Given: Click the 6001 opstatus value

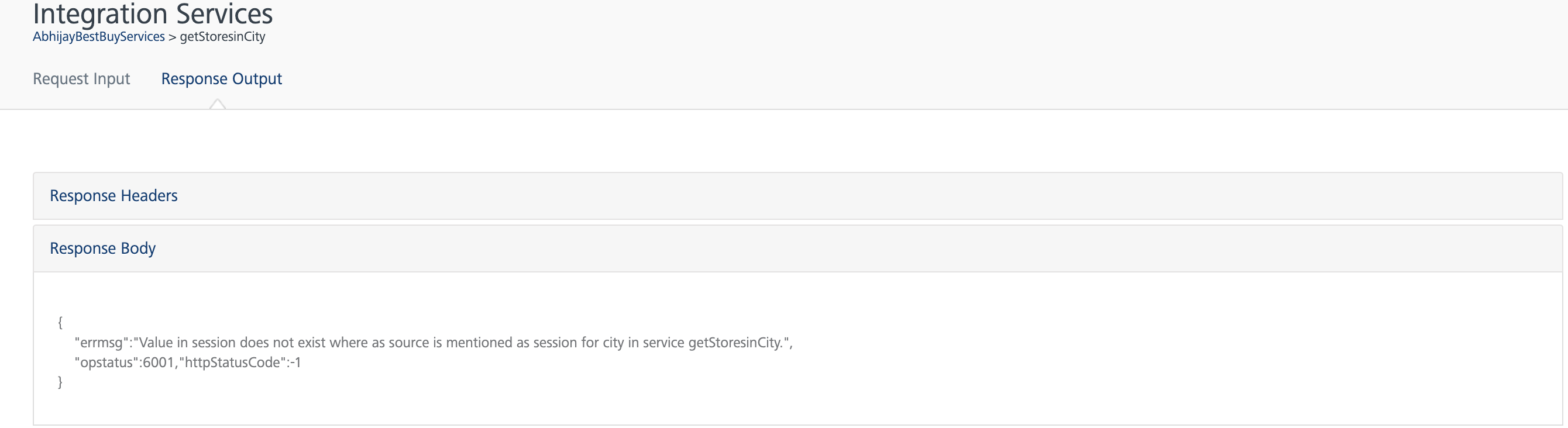Looking at the screenshot, I should (x=158, y=363).
